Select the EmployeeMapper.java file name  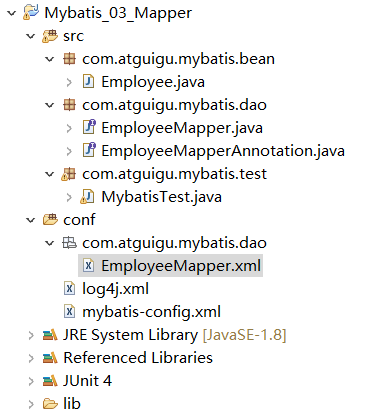click(182, 128)
